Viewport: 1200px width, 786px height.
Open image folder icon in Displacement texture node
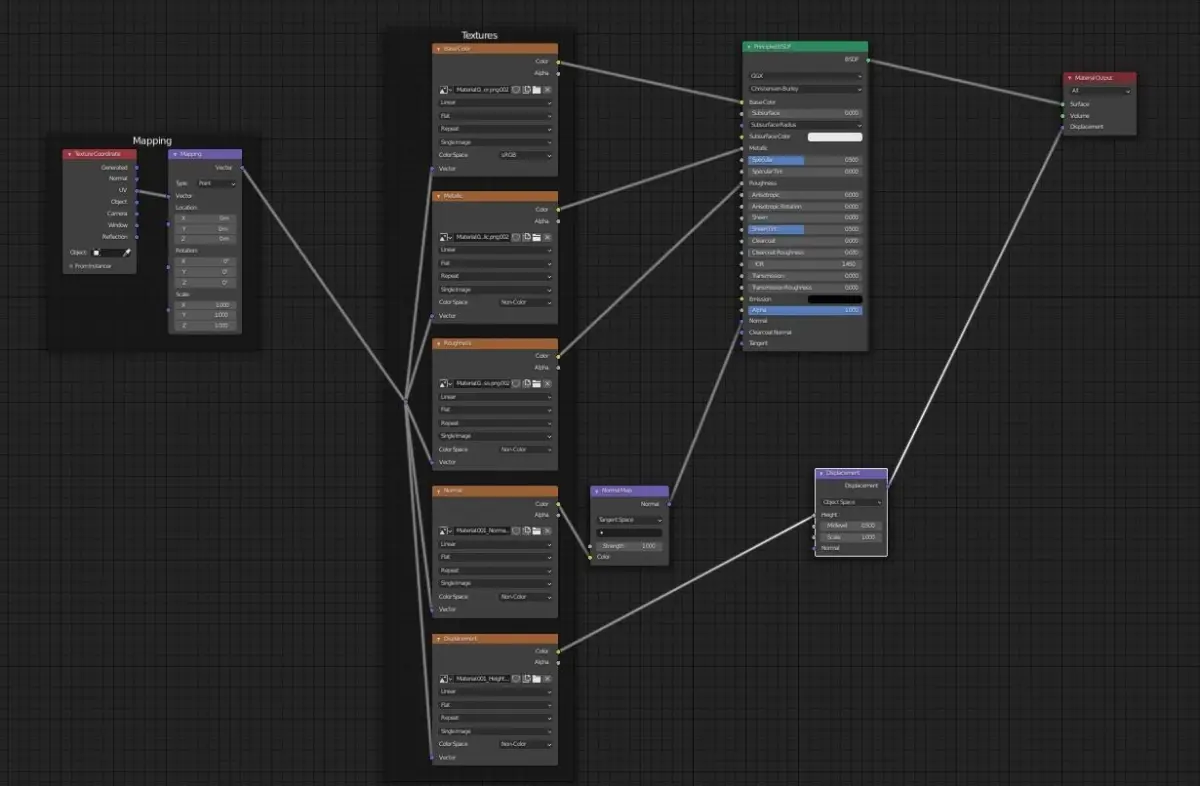tap(536, 678)
